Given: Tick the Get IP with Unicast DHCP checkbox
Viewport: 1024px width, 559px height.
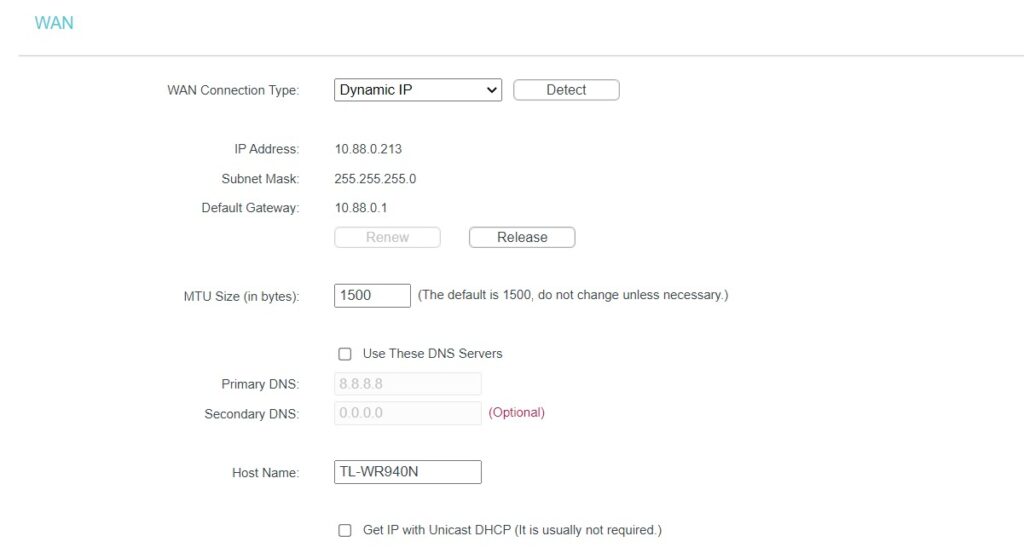Looking at the screenshot, I should (345, 530).
